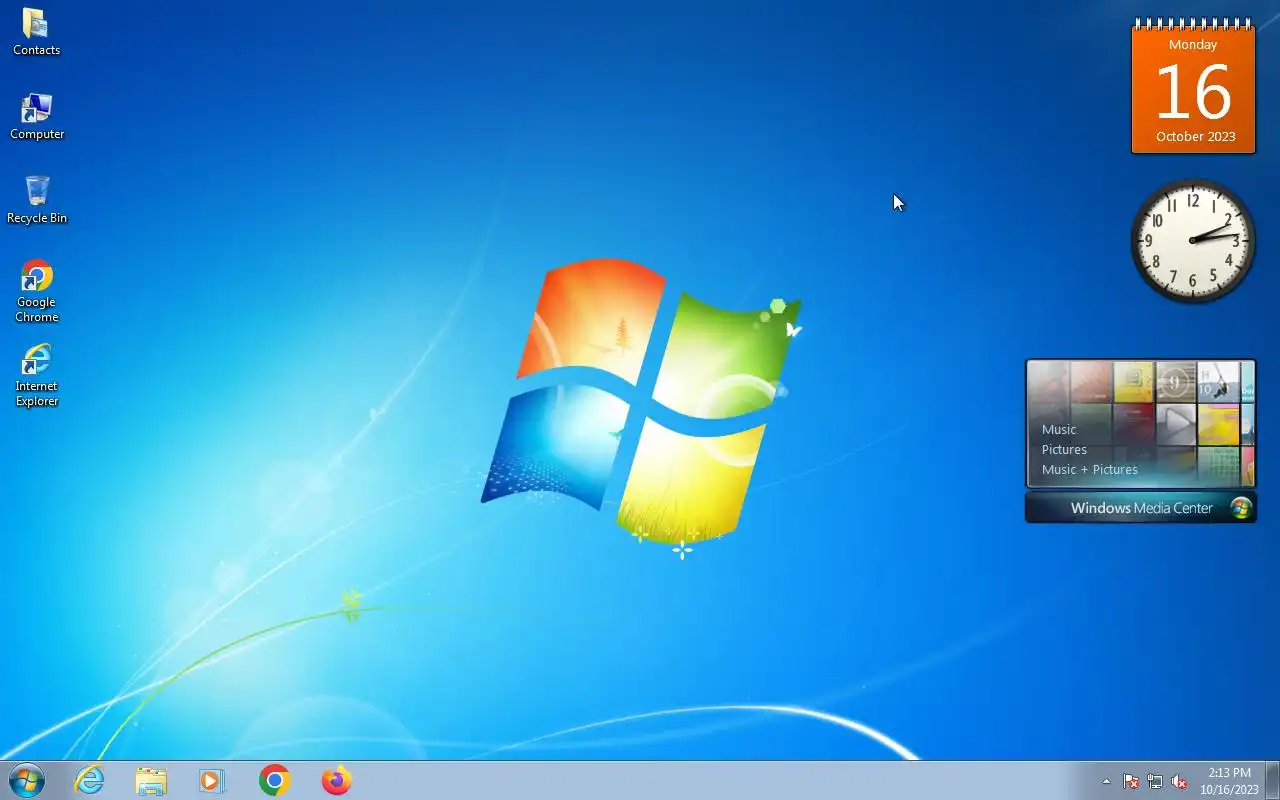Viewport: 1280px width, 800px height.
Task: Open the Contacts folder icon on desktop
Action: click(x=36, y=31)
